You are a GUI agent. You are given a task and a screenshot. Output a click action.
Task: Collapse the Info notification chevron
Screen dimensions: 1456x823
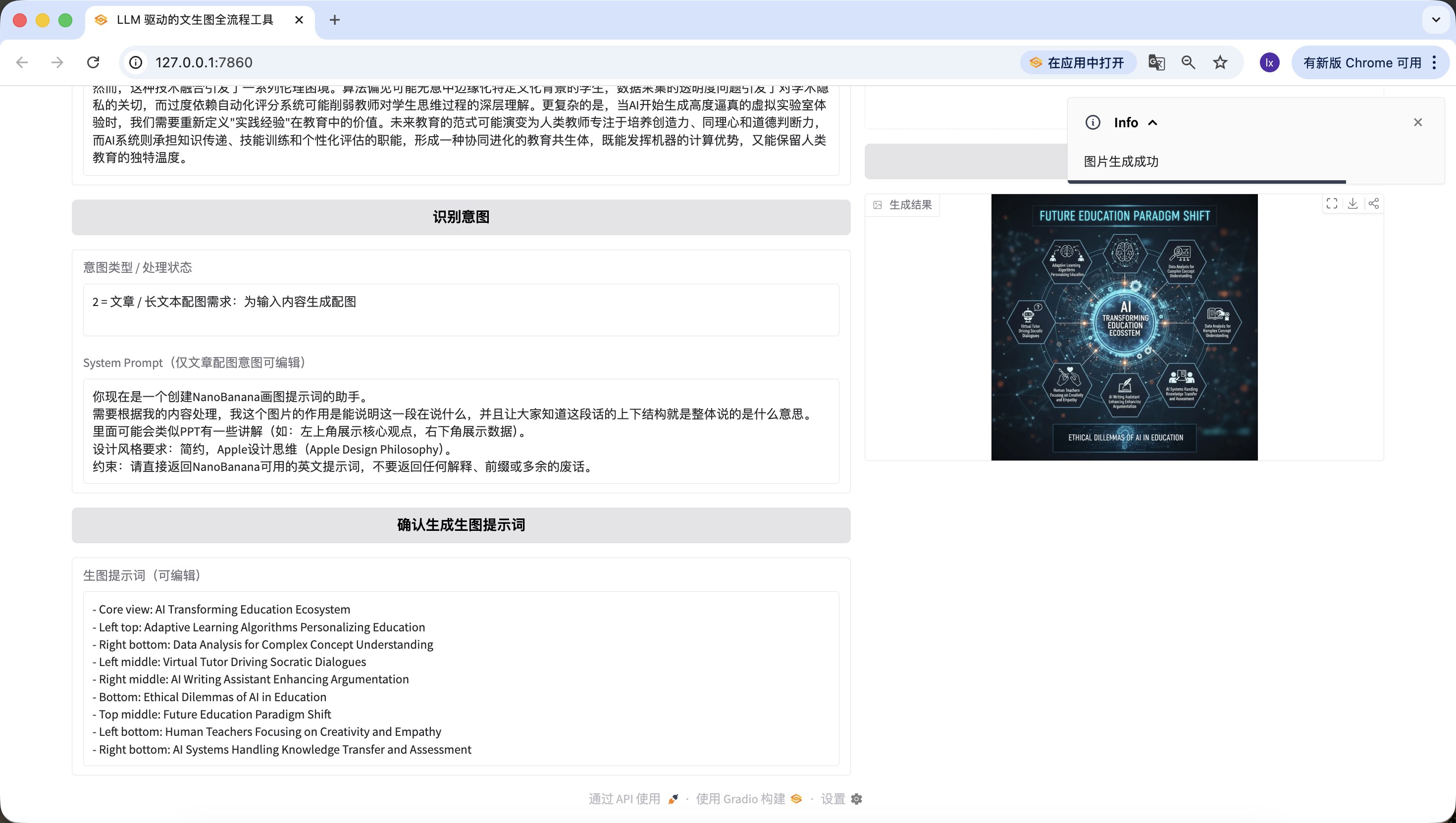coord(1153,123)
